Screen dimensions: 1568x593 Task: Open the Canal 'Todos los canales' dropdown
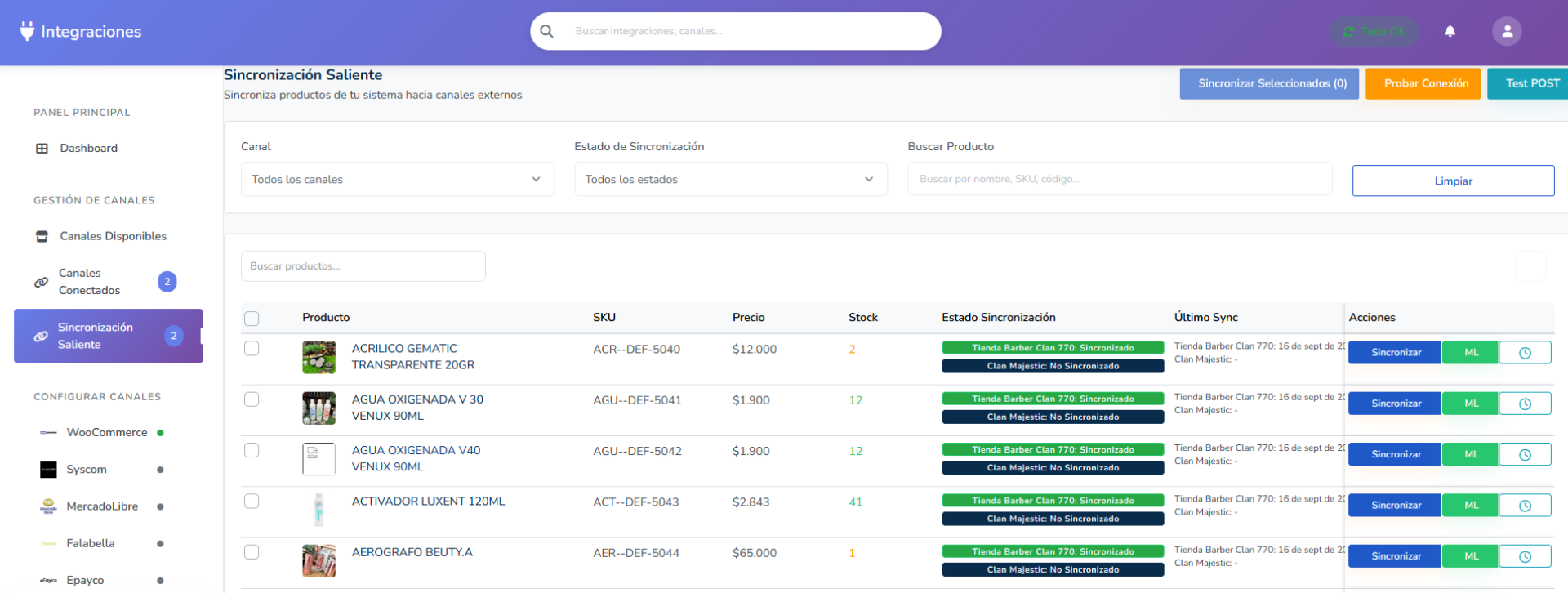pyautogui.click(x=398, y=179)
